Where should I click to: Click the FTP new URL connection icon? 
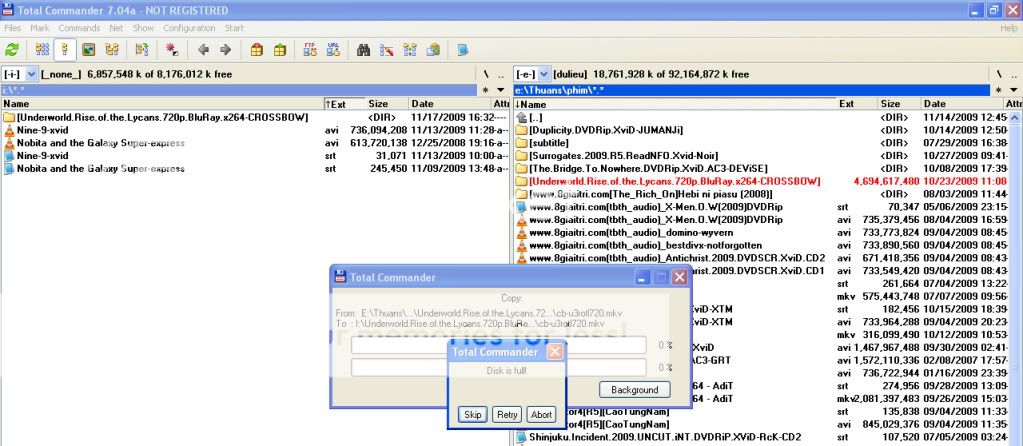pyautogui.click(x=332, y=48)
